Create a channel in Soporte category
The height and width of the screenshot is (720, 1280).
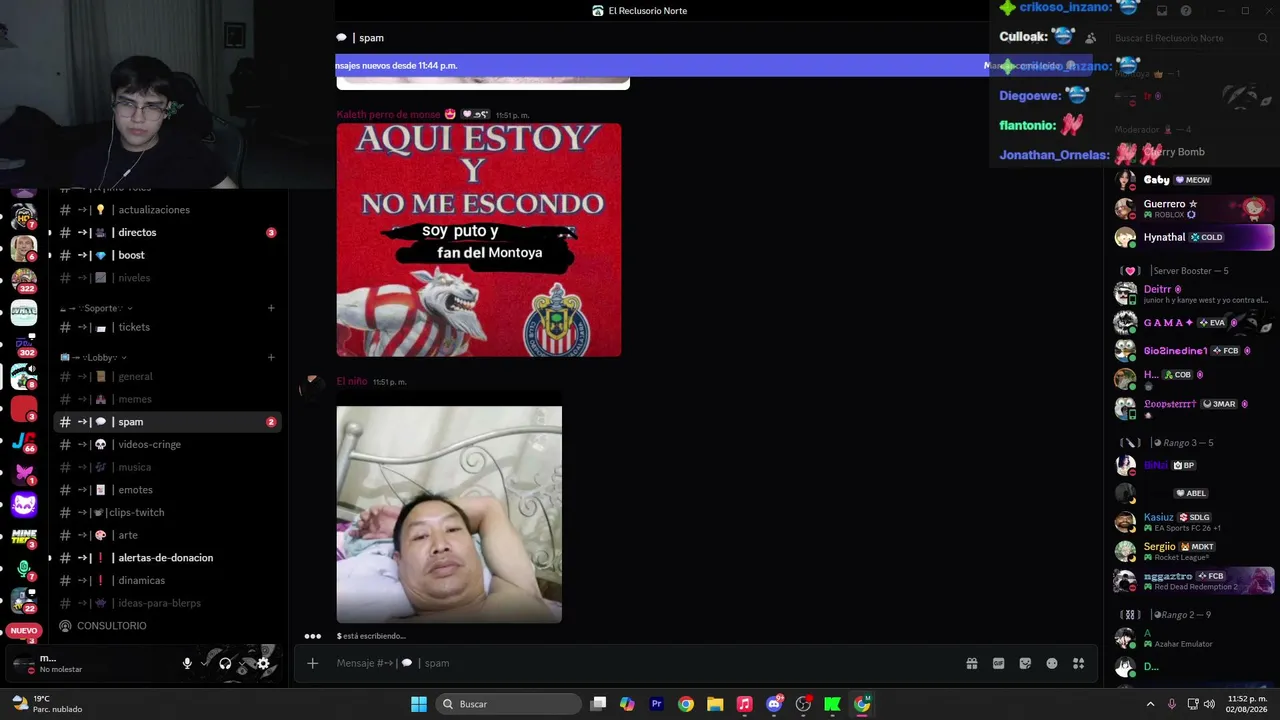[x=271, y=308]
